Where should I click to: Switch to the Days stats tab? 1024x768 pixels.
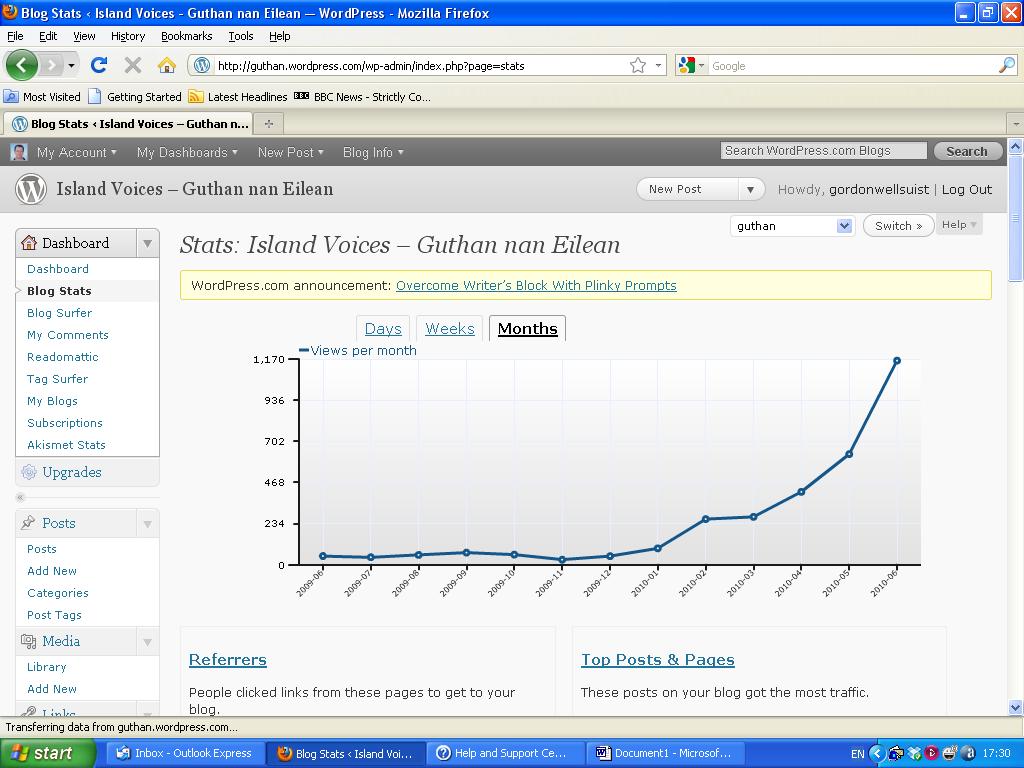[x=383, y=329]
